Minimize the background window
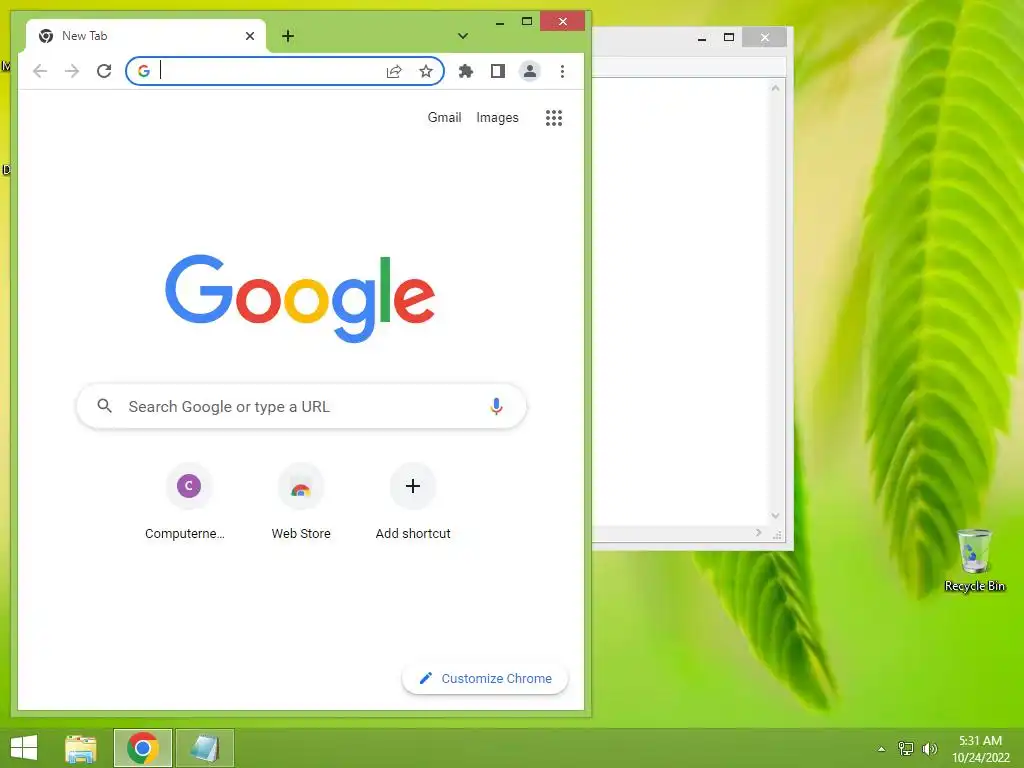Screen dimensions: 1024x768 702,38
